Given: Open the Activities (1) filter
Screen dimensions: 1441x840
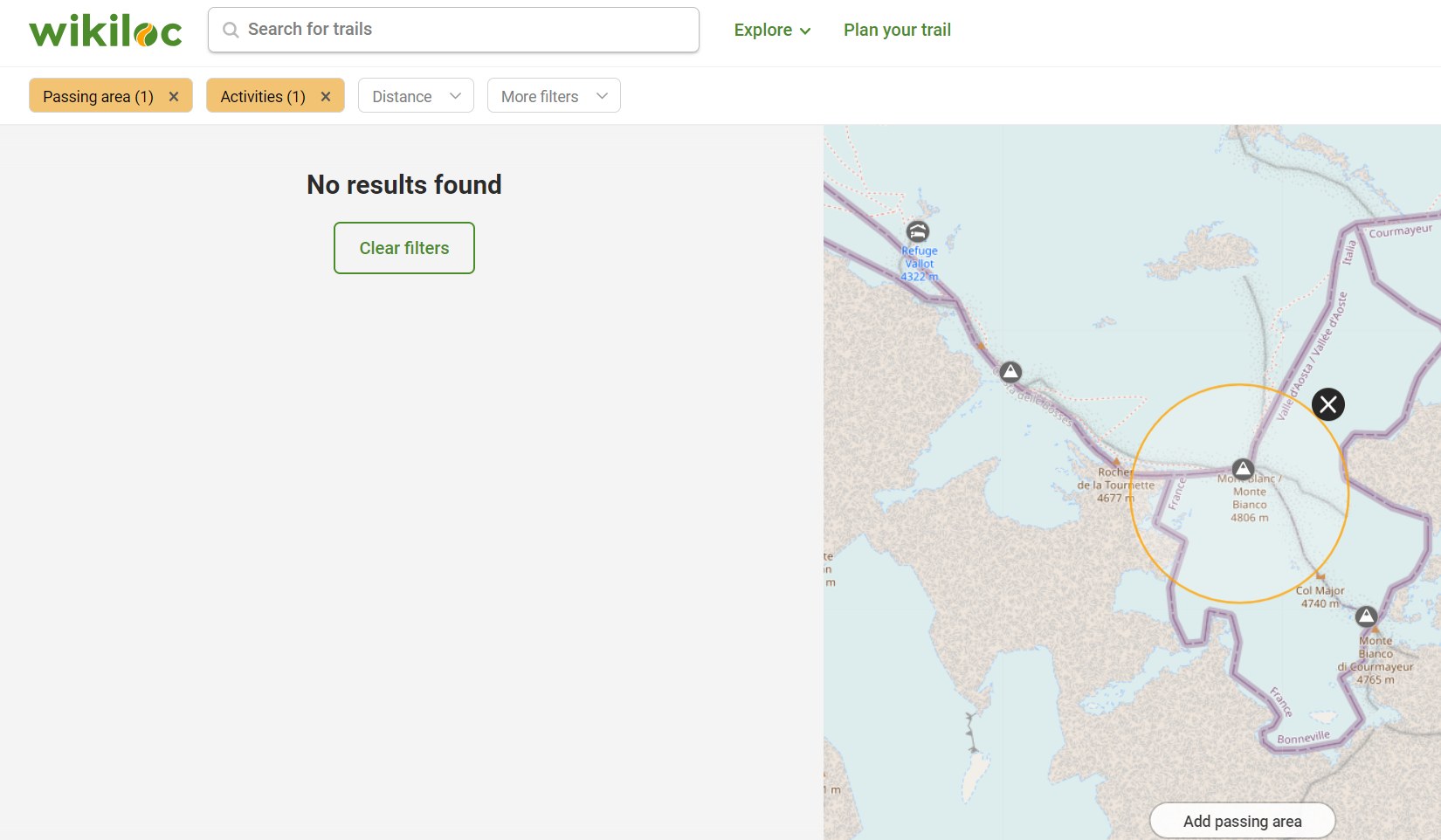Looking at the screenshot, I should click(x=263, y=97).
